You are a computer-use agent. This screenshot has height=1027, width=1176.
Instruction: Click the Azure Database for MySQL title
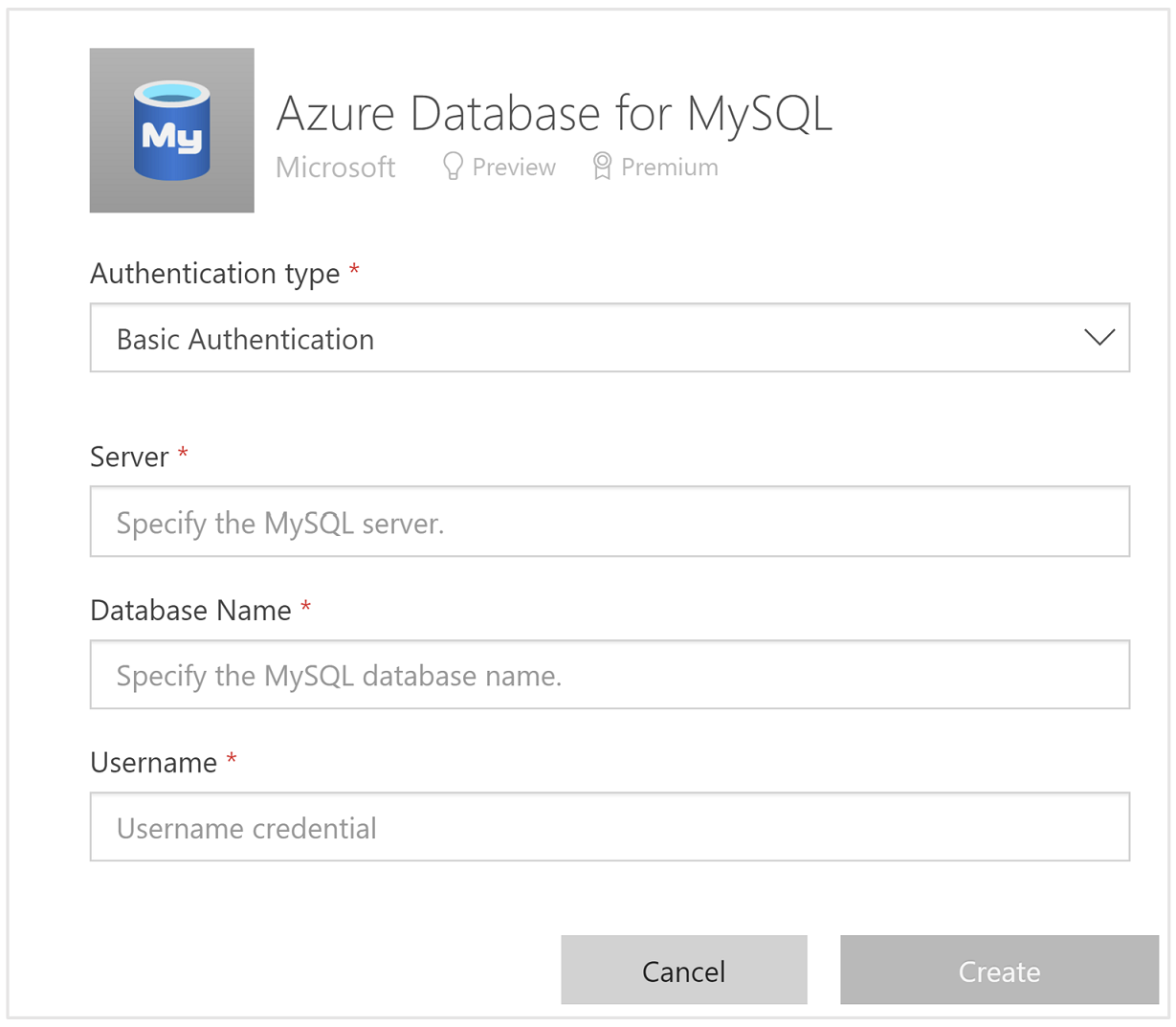554,114
